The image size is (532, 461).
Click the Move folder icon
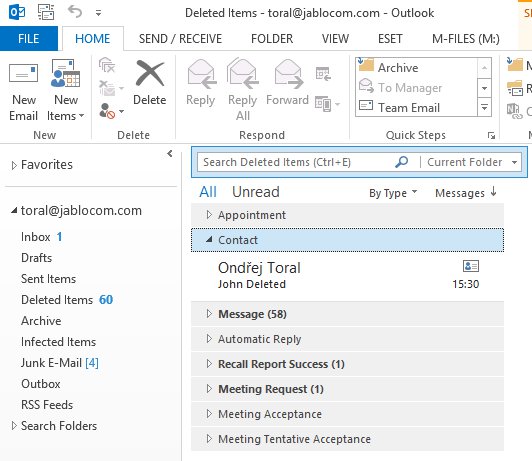(x=514, y=64)
